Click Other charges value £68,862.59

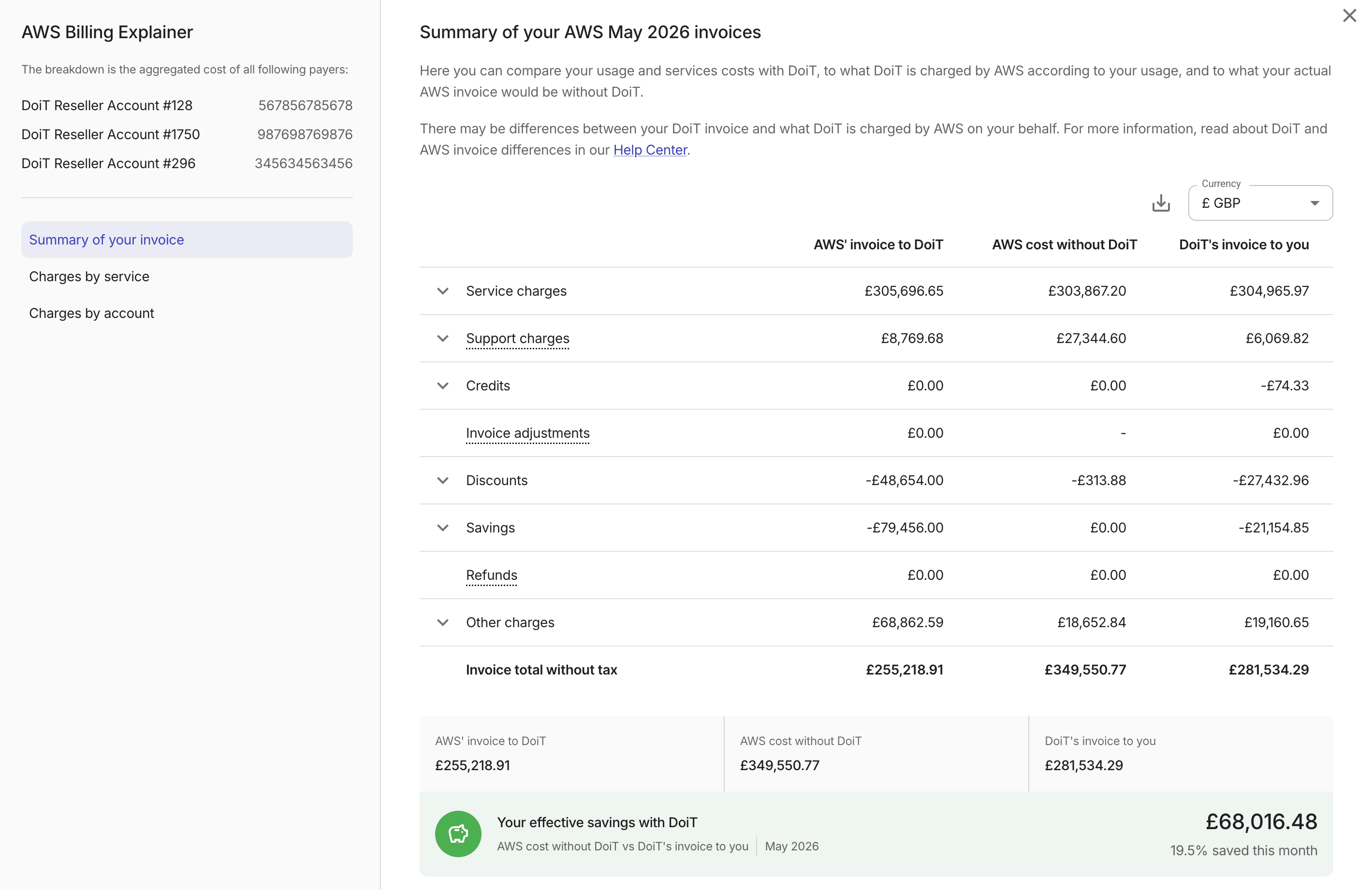click(907, 622)
